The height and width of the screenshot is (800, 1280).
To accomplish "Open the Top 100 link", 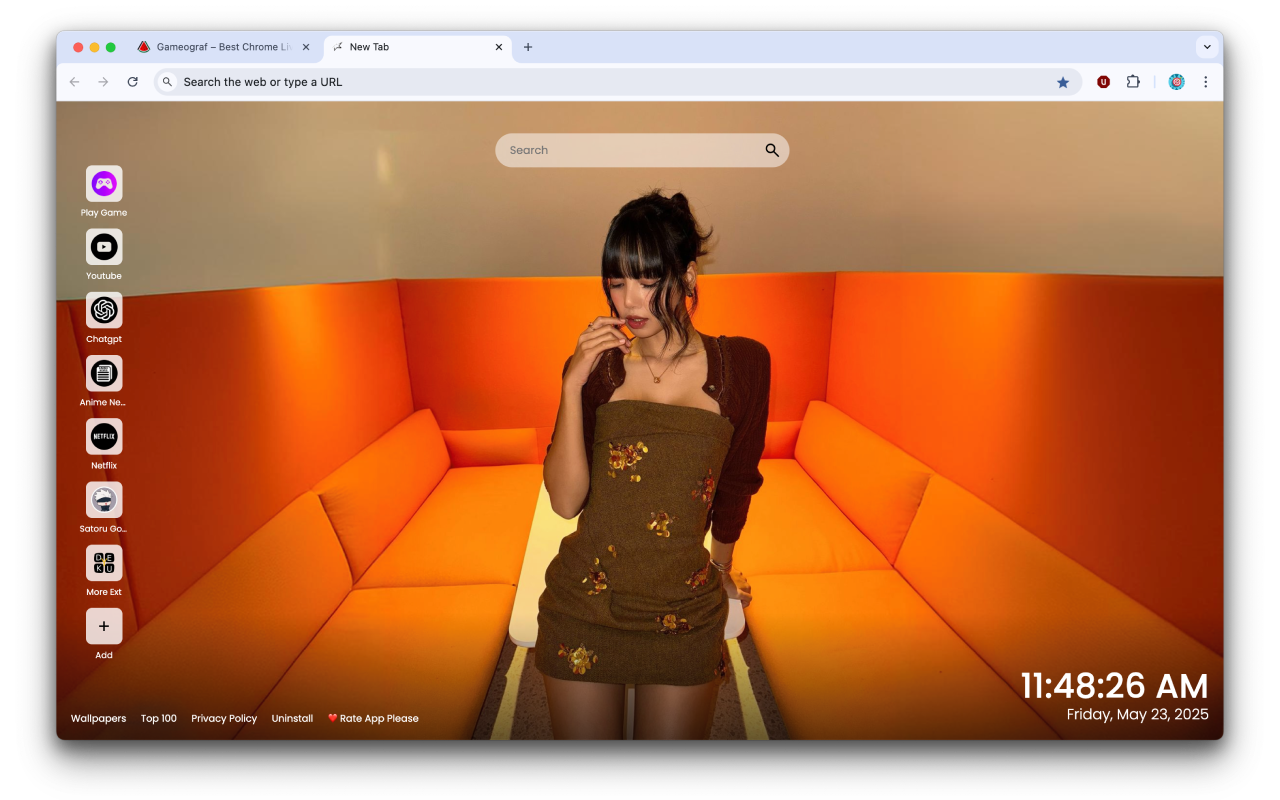I will pyautogui.click(x=159, y=718).
